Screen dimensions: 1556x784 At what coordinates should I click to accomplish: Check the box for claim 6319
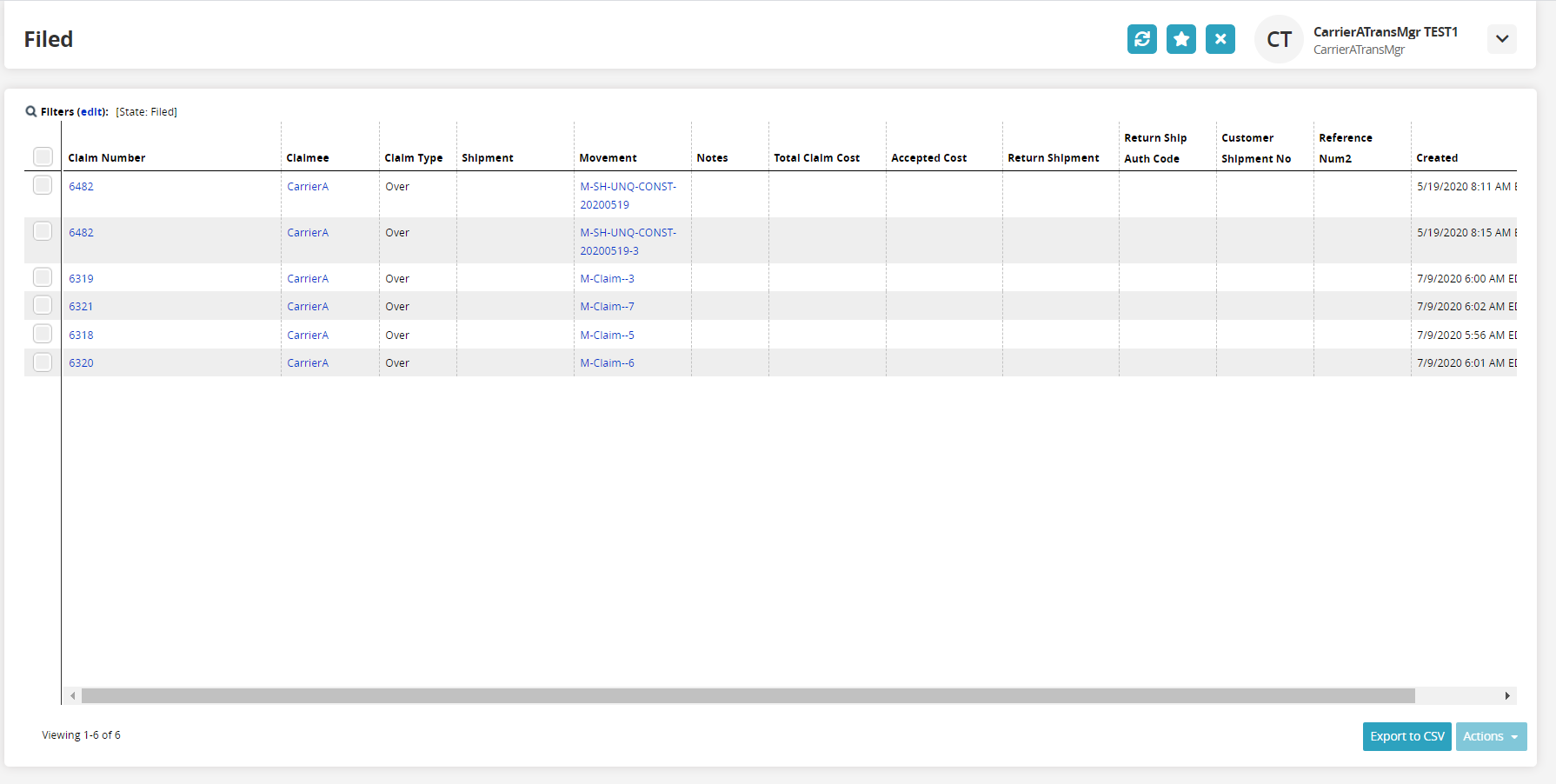[43, 277]
